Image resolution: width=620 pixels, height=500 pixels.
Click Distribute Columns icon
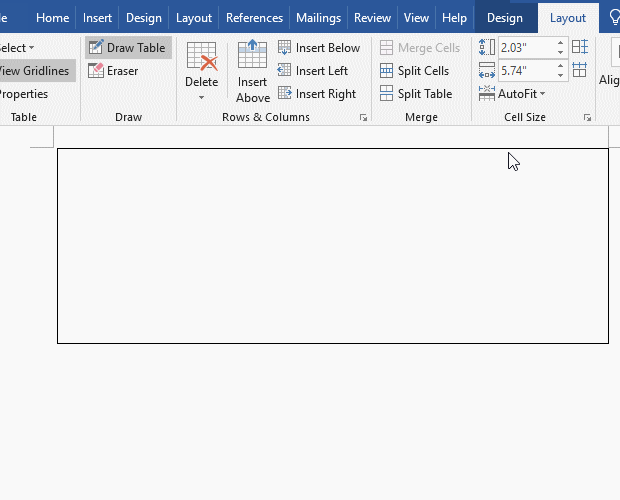click(x=579, y=70)
